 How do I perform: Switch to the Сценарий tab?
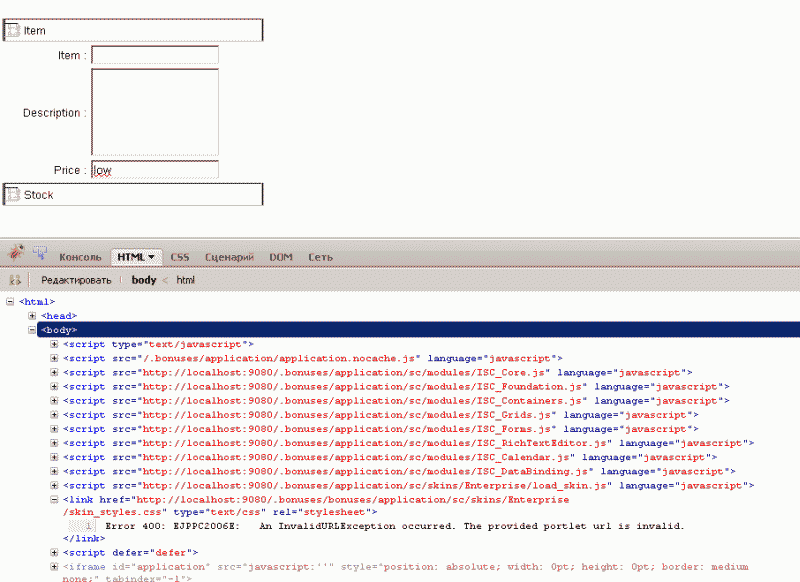coord(229,257)
